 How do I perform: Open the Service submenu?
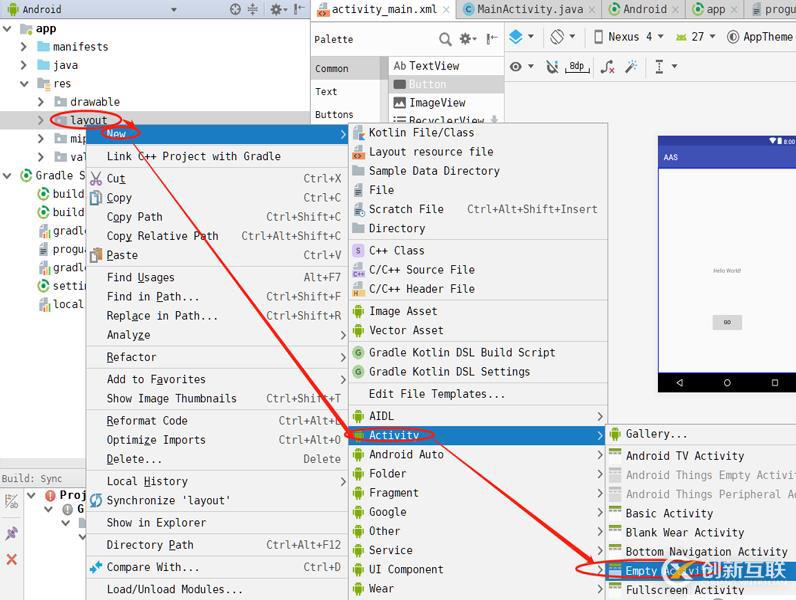coord(478,550)
